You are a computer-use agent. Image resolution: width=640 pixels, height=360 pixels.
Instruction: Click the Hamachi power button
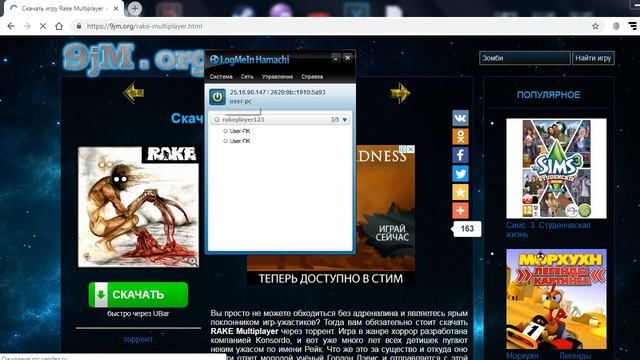(x=217, y=97)
